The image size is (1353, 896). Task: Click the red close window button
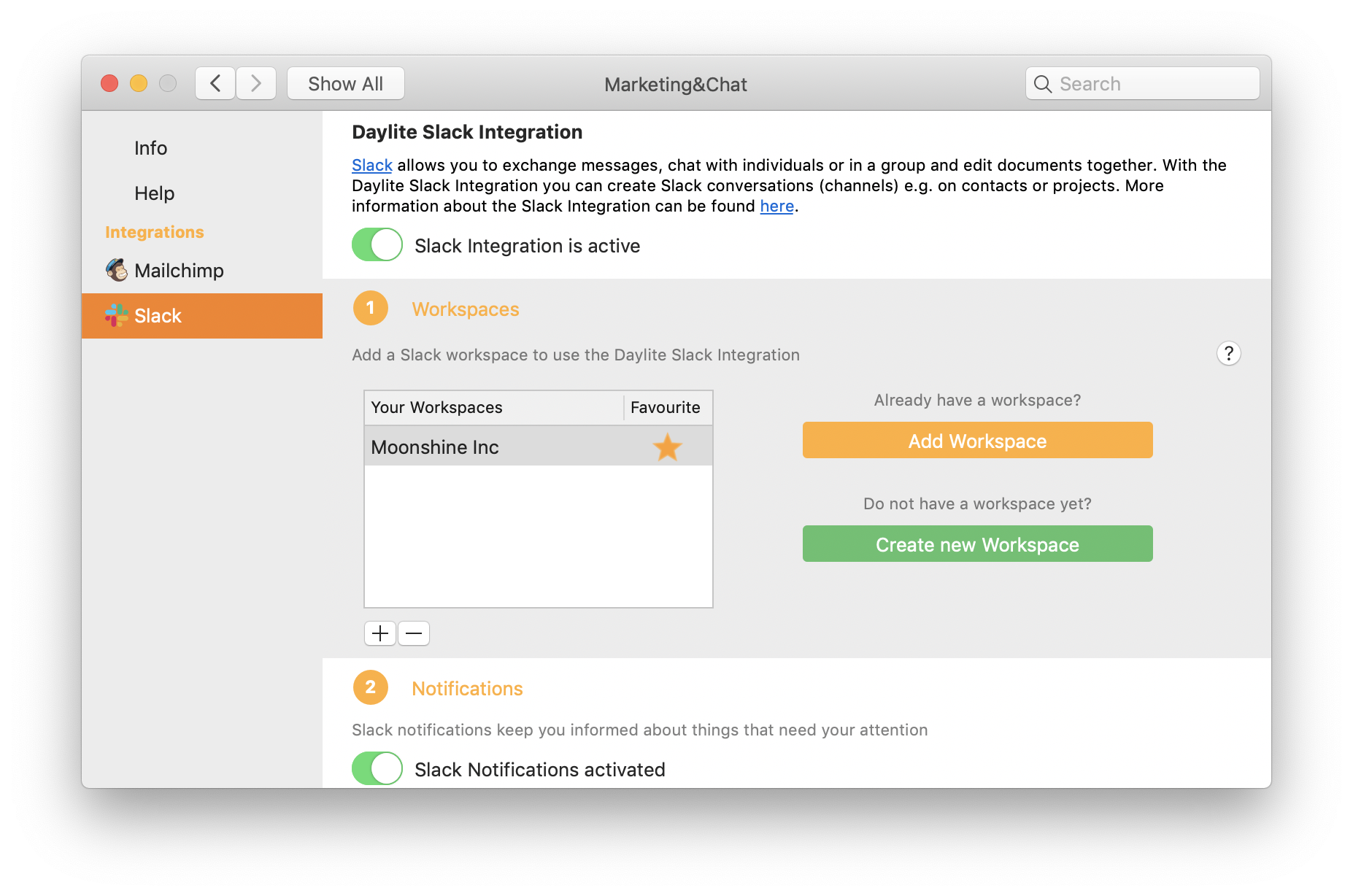click(x=109, y=83)
